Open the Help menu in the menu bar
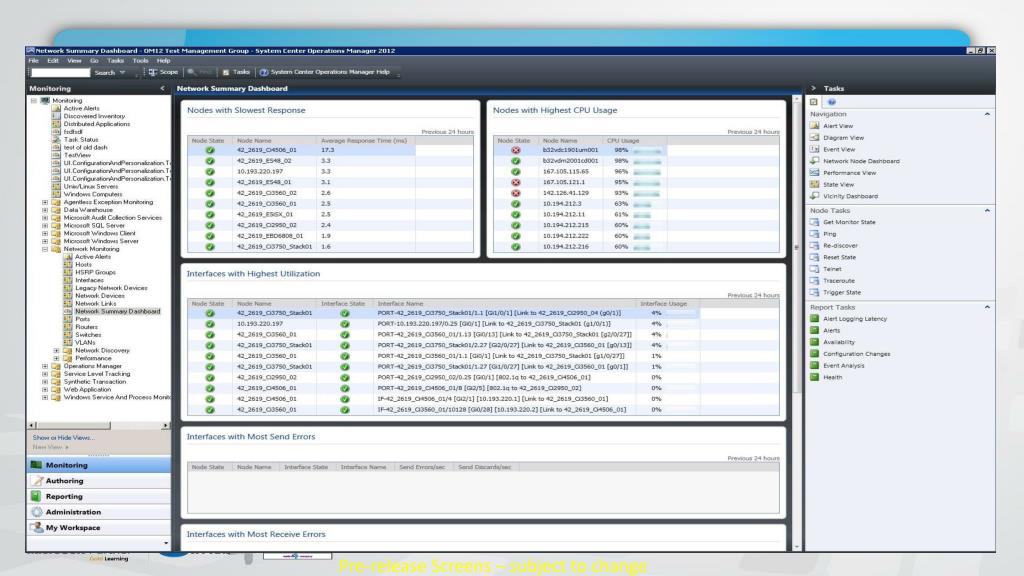Image resolution: width=1024 pixels, height=576 pixels. pyautogui.click(x=163, y=61)
